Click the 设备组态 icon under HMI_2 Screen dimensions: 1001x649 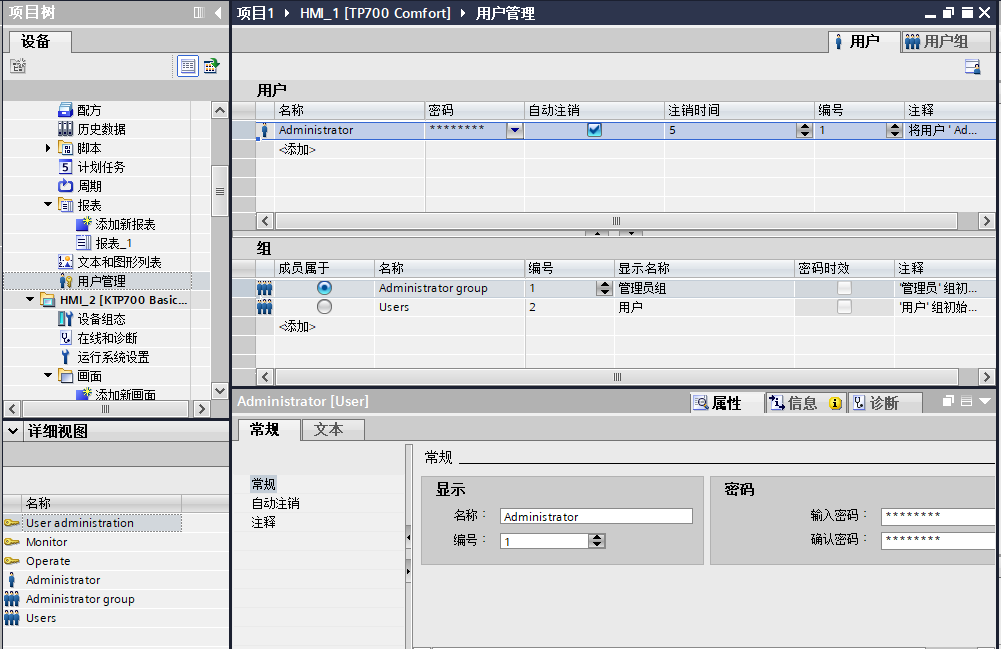(x=65, y=319)
